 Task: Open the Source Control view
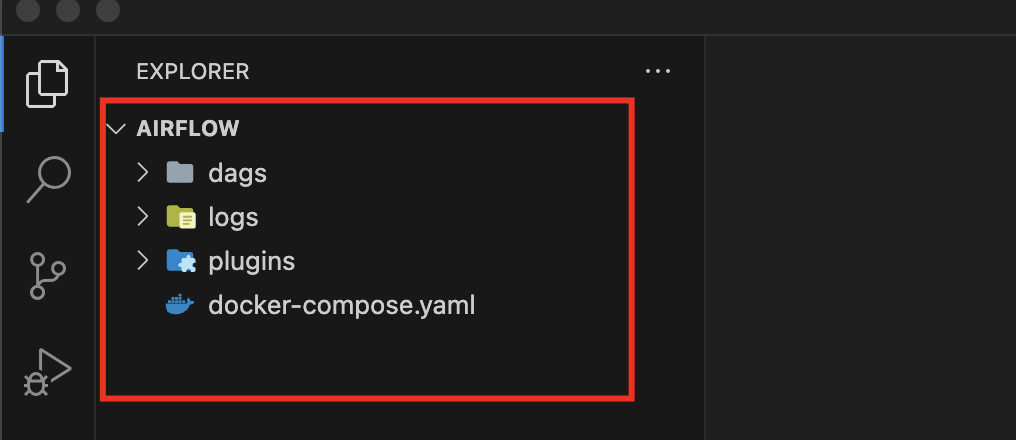click(47, 274)
